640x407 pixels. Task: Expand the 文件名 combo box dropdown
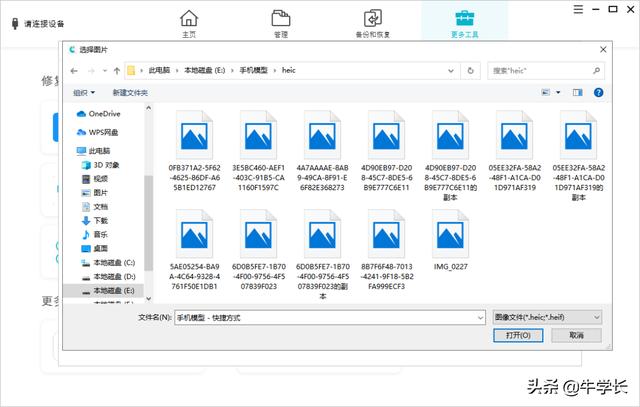480,318
